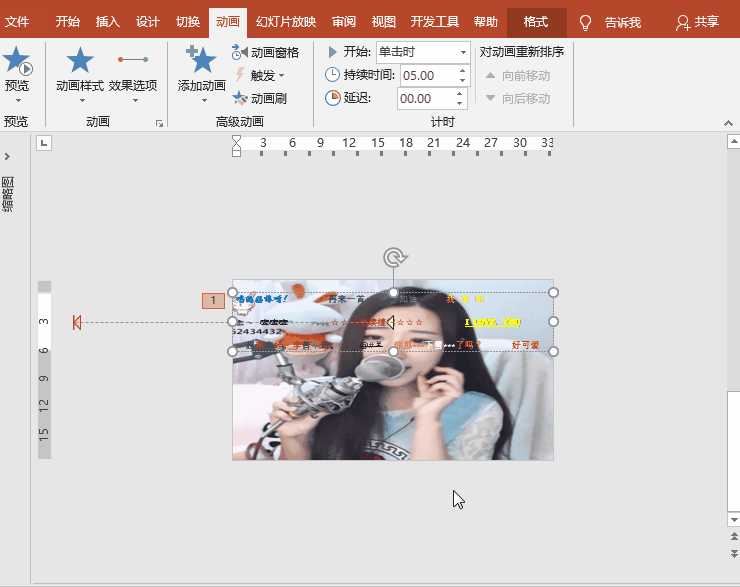Click the Share (共享) person icon
The image size is (740, 587).
[682, 22]
